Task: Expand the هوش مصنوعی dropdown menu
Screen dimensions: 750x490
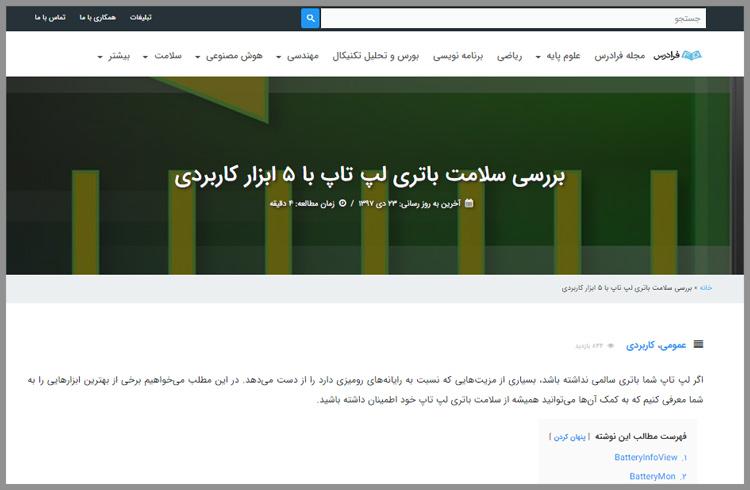Action: pyautogui.click(x=229, y=56)
